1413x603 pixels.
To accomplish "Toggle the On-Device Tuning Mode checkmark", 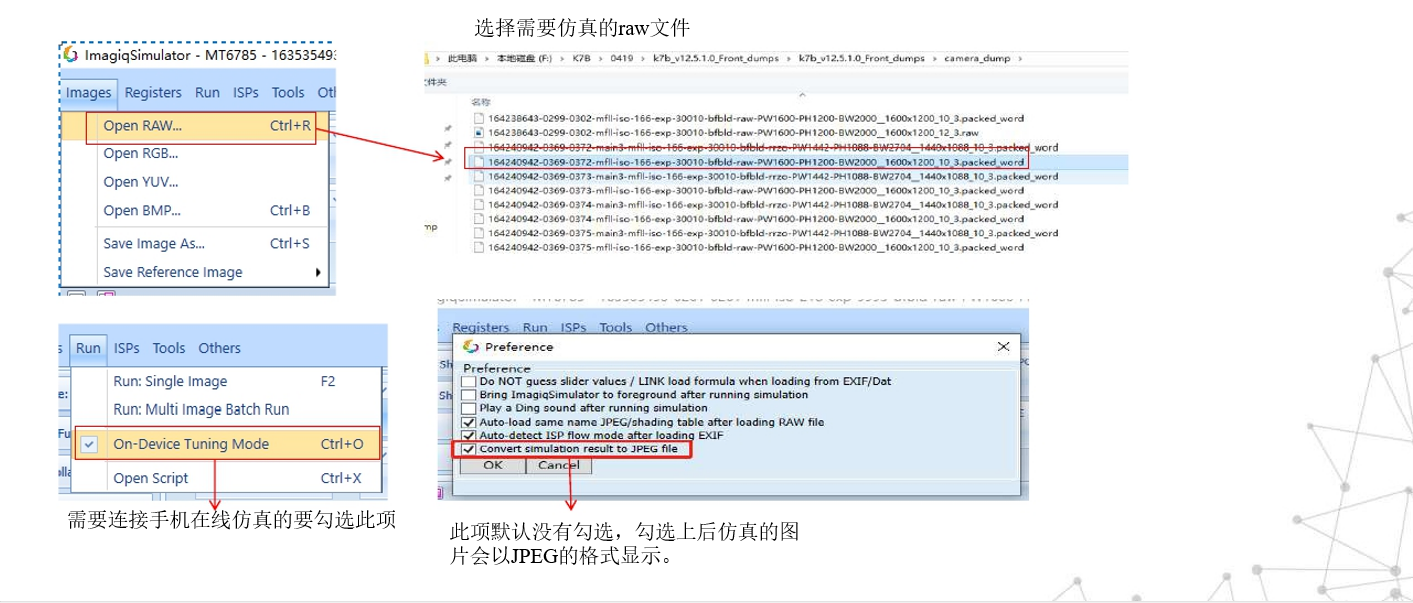I will (89, 443).
